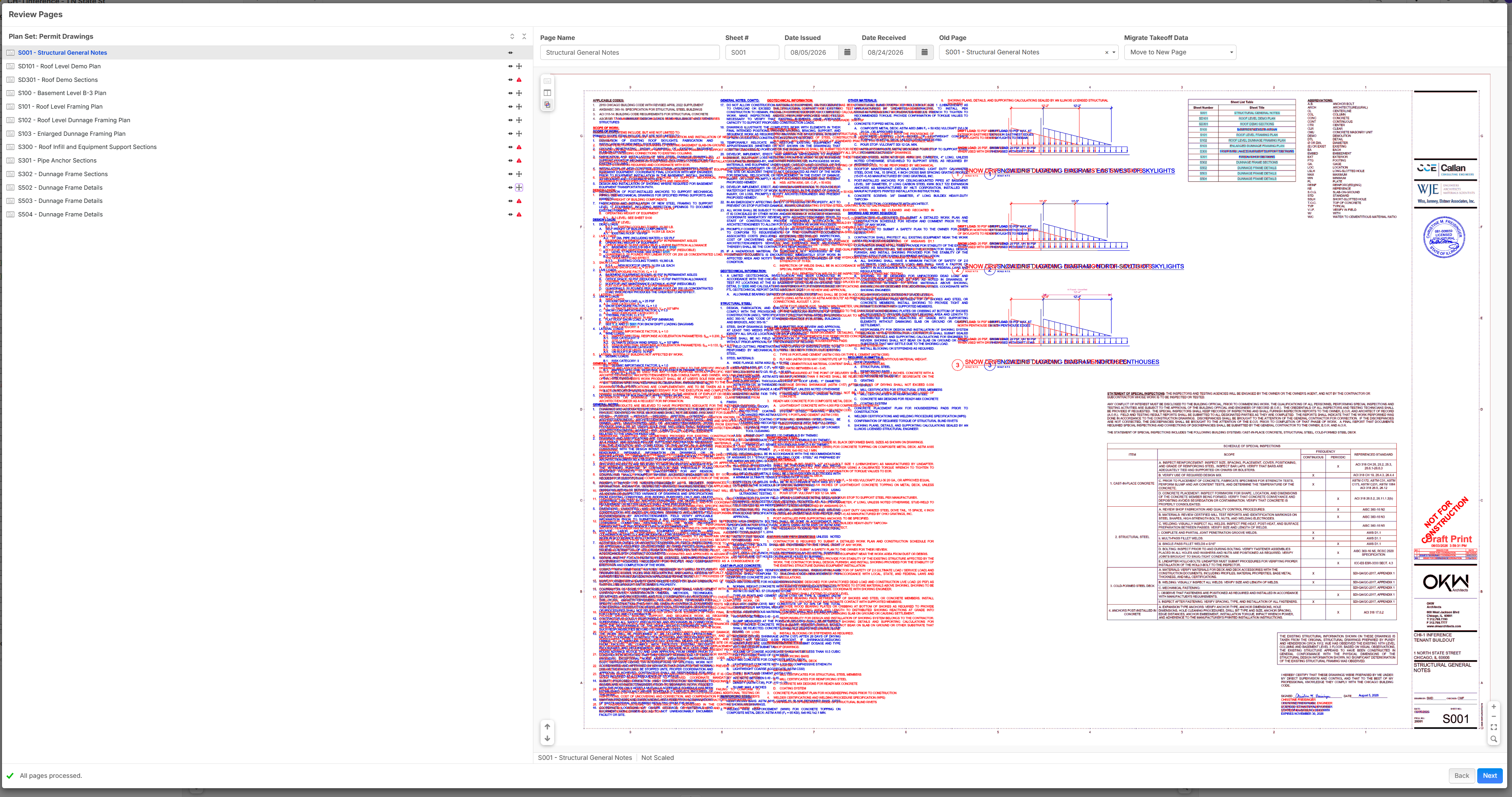The height and width of the screenshot is (797, 1512).
Task: Select S103 - Enlarged Dunnage Framing Plan
Action: [71, 134]
